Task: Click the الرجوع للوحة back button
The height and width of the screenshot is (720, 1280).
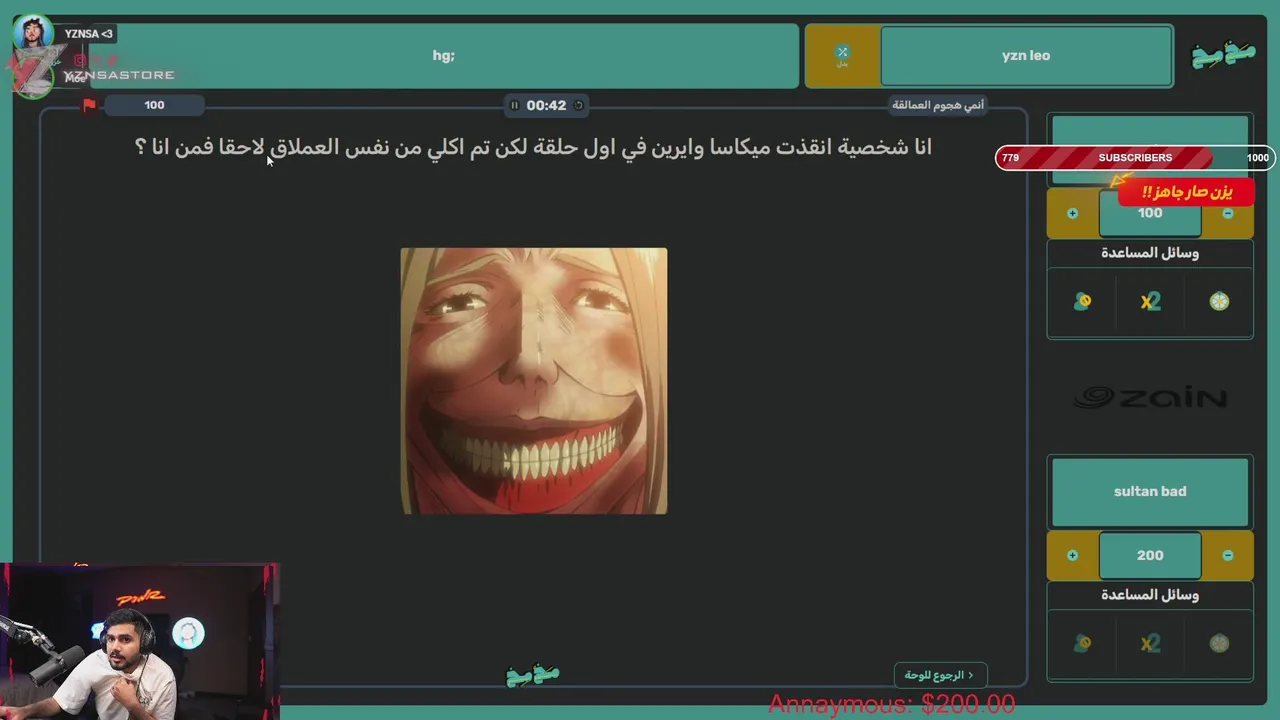Action: coord(940,675)
